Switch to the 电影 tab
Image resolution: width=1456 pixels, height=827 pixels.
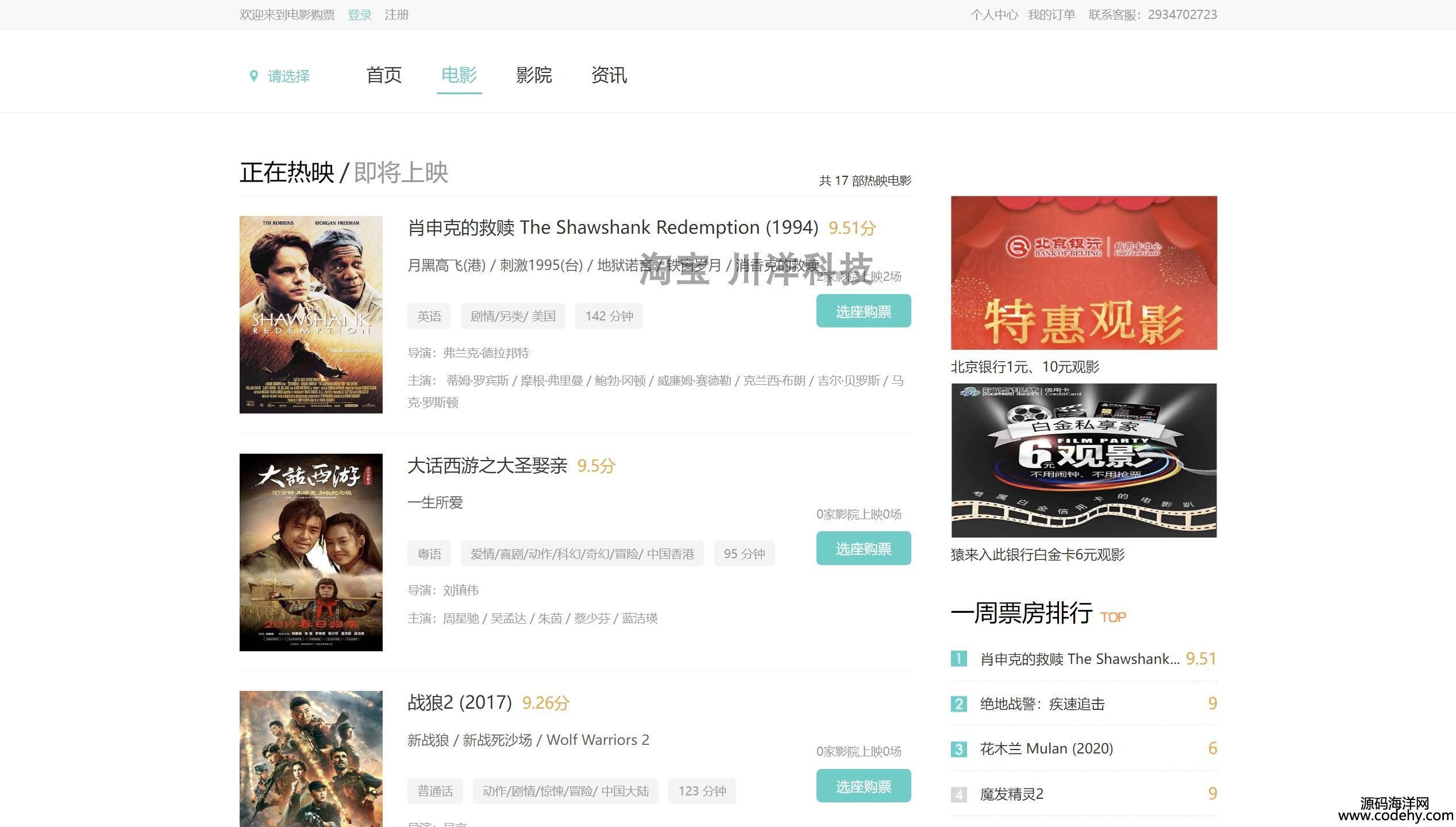tap(459, 75)
